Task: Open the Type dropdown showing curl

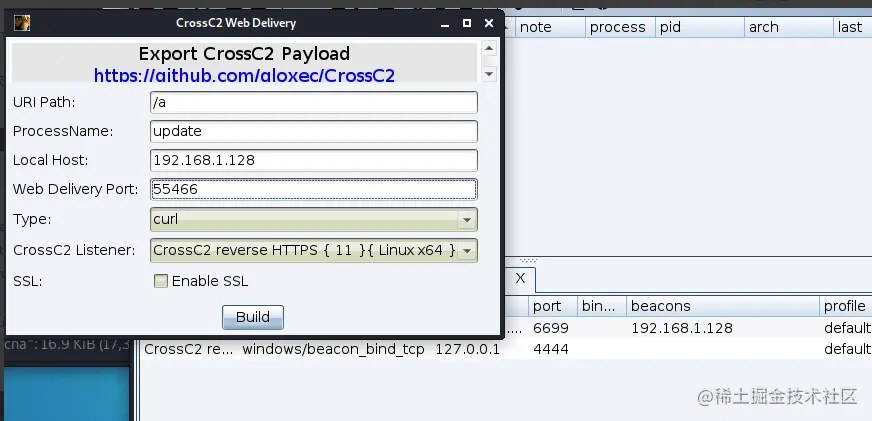Action: [x=314, y=219]
